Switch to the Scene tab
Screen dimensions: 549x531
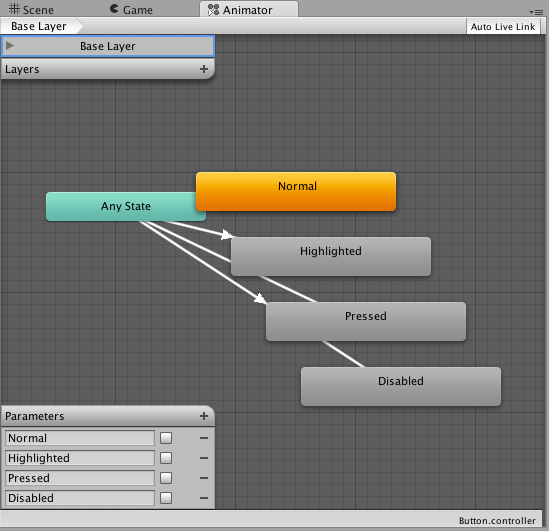pyautogui.click(x=31, y=9)
